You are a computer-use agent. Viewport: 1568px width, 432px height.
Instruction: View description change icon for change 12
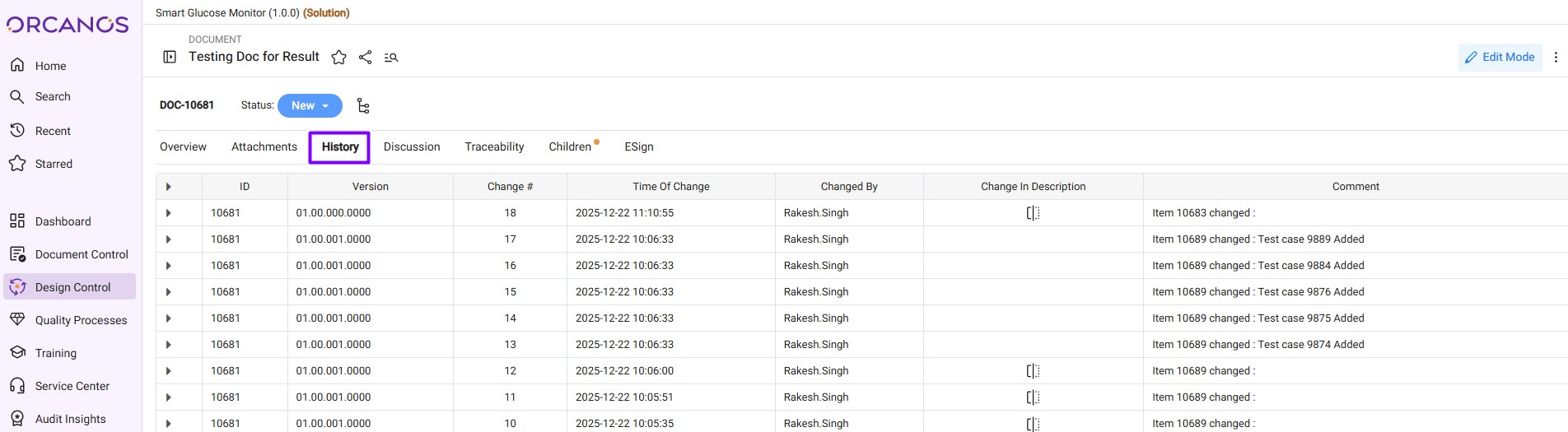pos(1033,371)
